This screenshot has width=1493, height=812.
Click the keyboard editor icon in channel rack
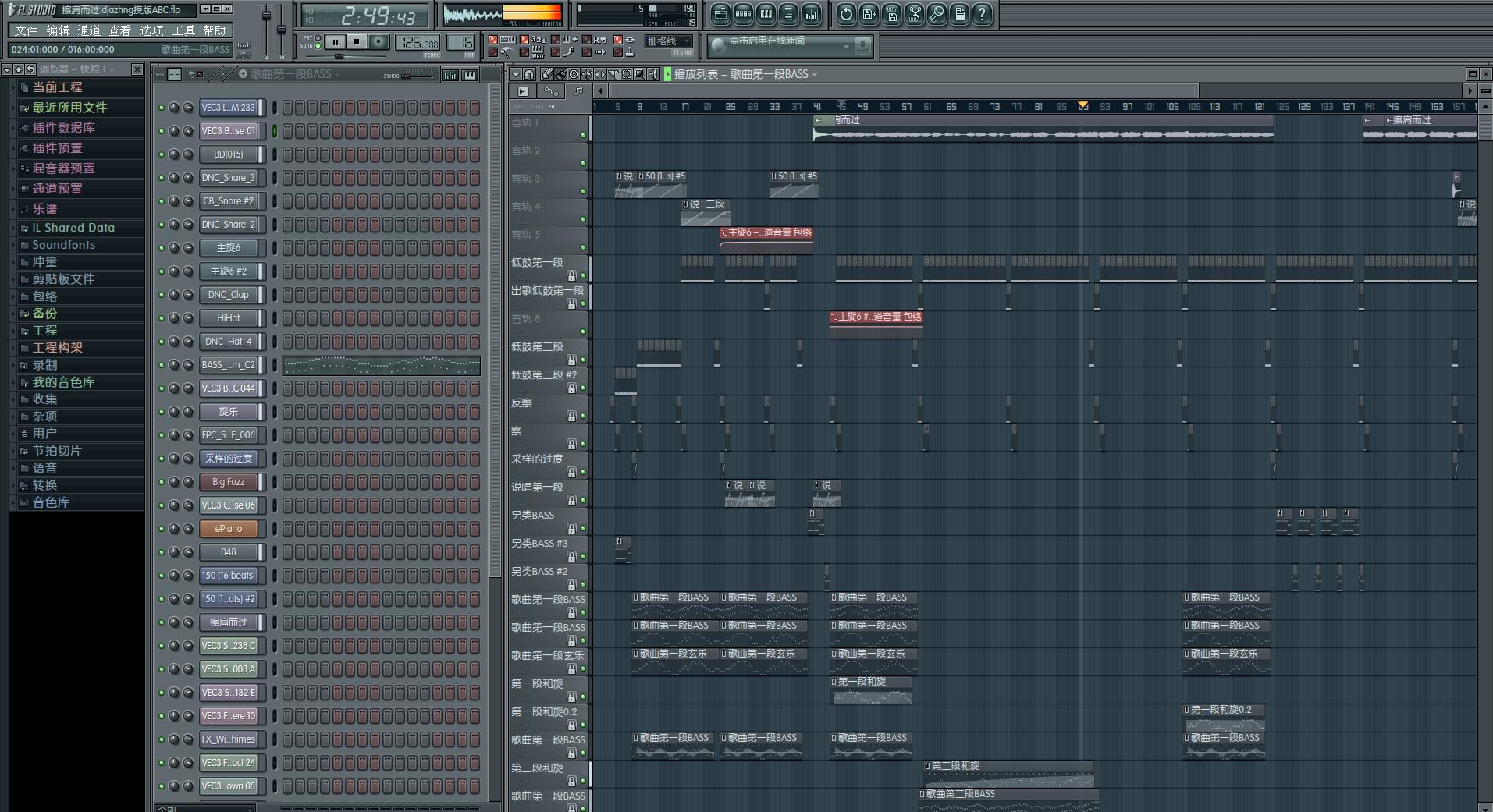pos(470,75)
